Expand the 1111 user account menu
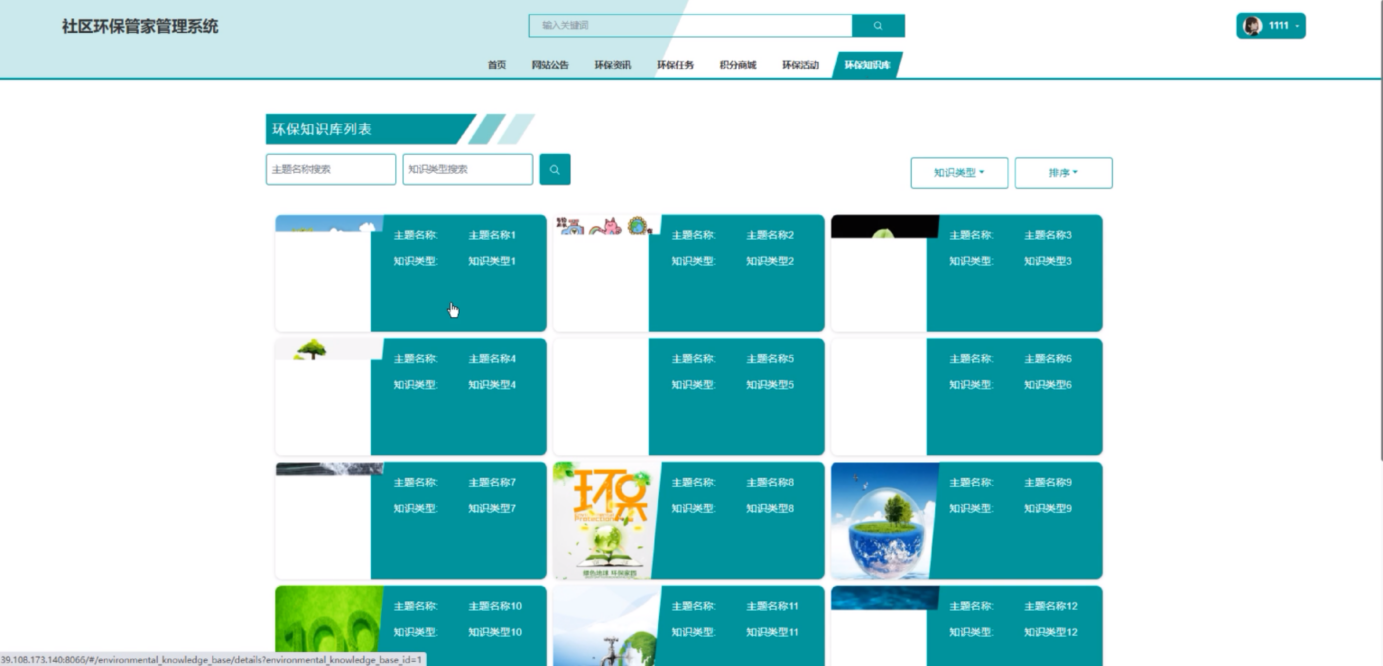Image resolution: width=1383 pixels, height=666 pixels. (1271, 26)
